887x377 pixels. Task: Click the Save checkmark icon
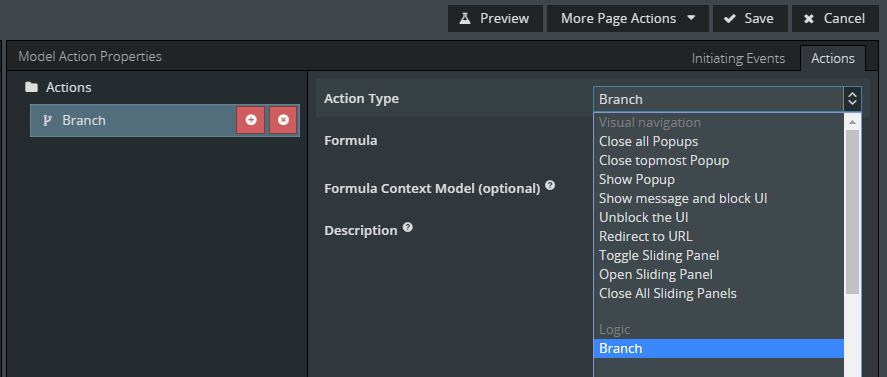coord(730,19)
